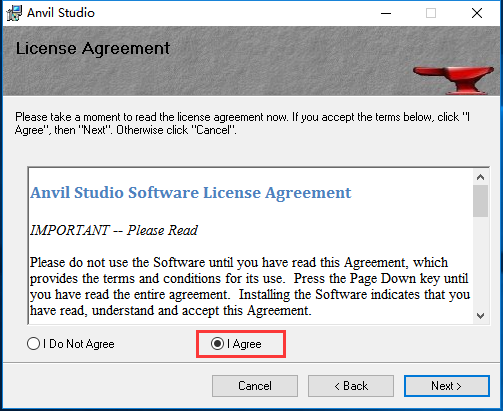Click the "Anvil Studio" title bar text
This screenshot has height=411, width=503.
click(x=61, y=13)
